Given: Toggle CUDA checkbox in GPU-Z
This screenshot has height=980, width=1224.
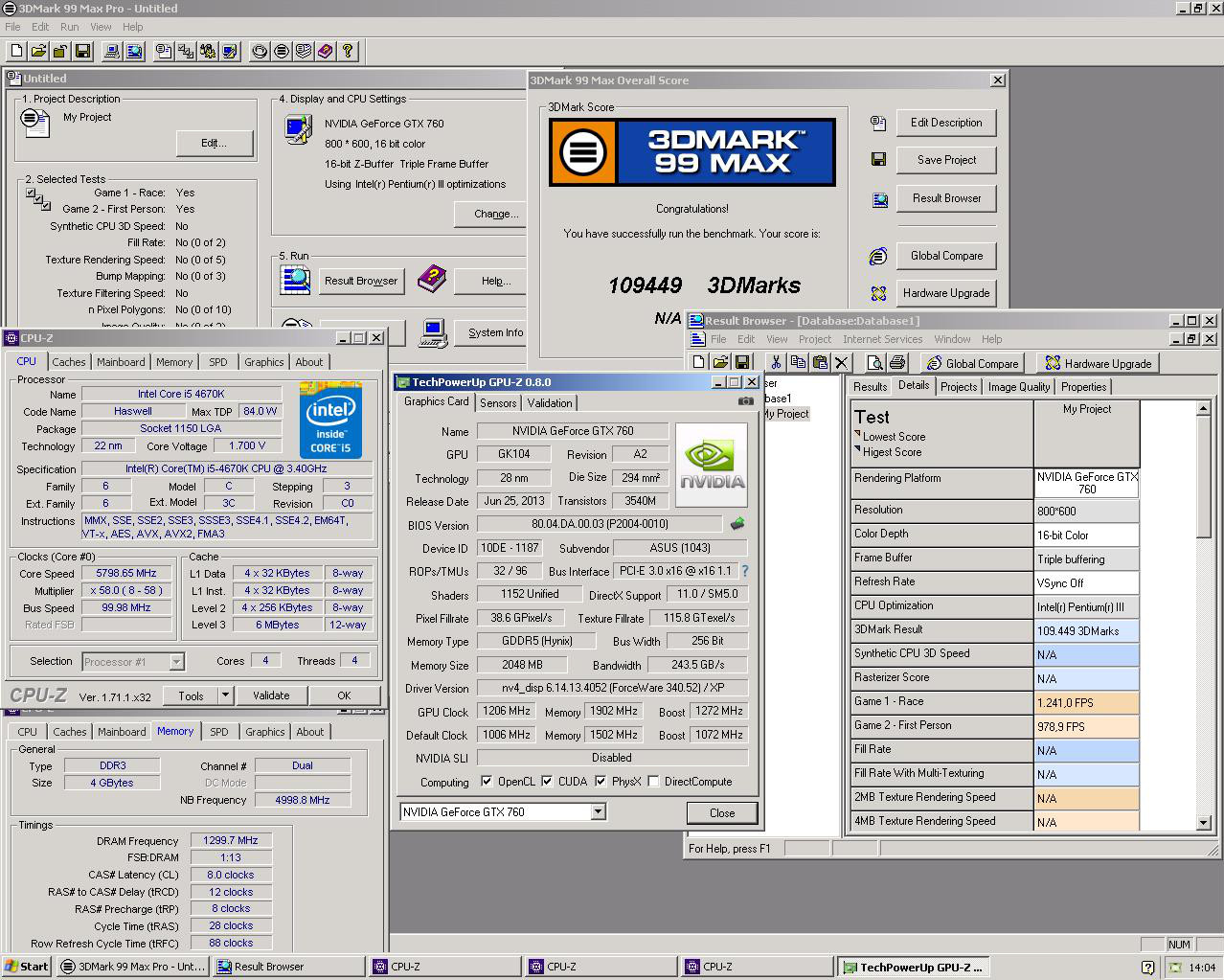Looking at the screenshot, I should pyautogui.click(x=547, y=782).
